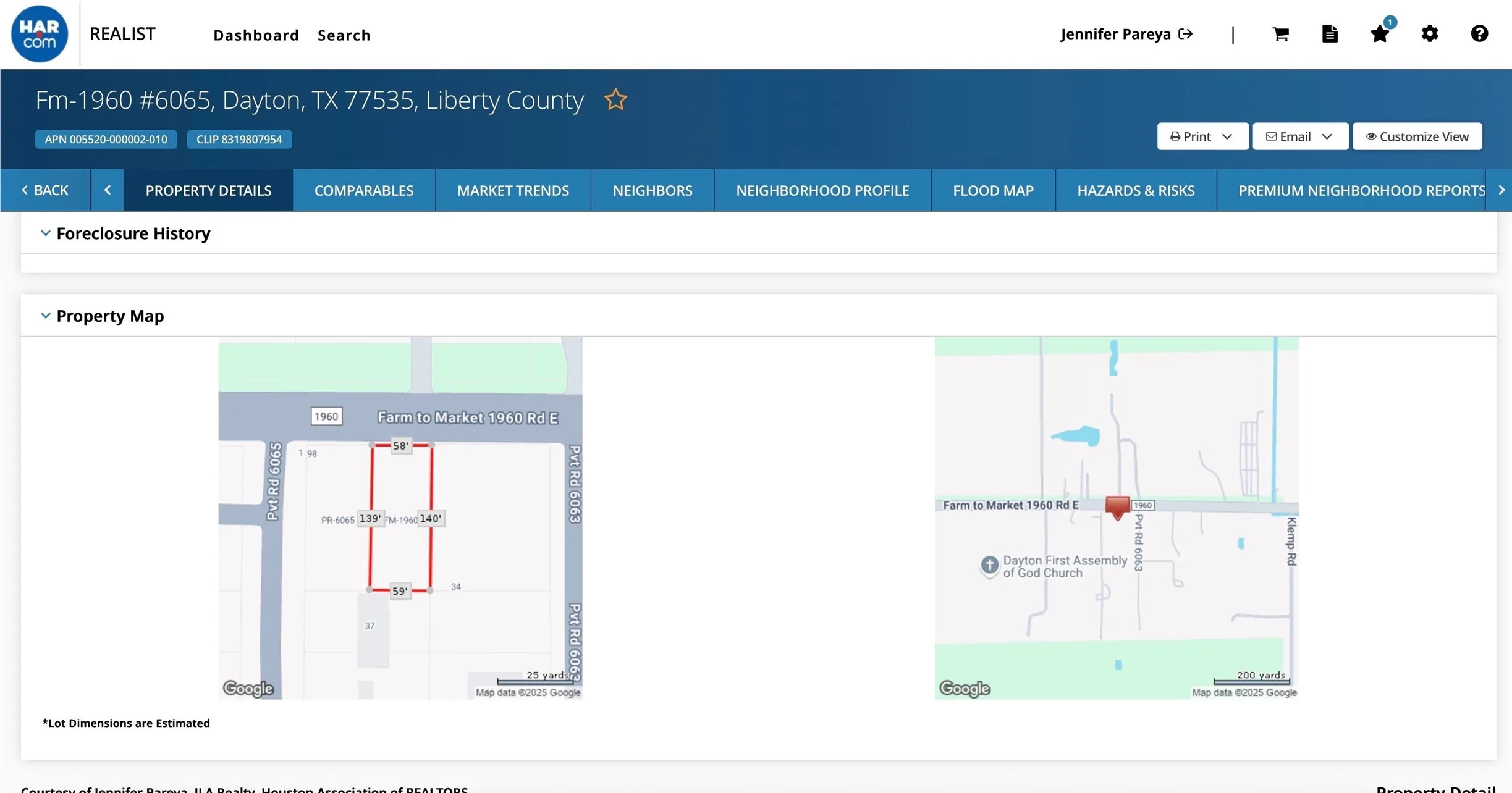
Task: Open the Email dropdown
Action: [1300, 136]
